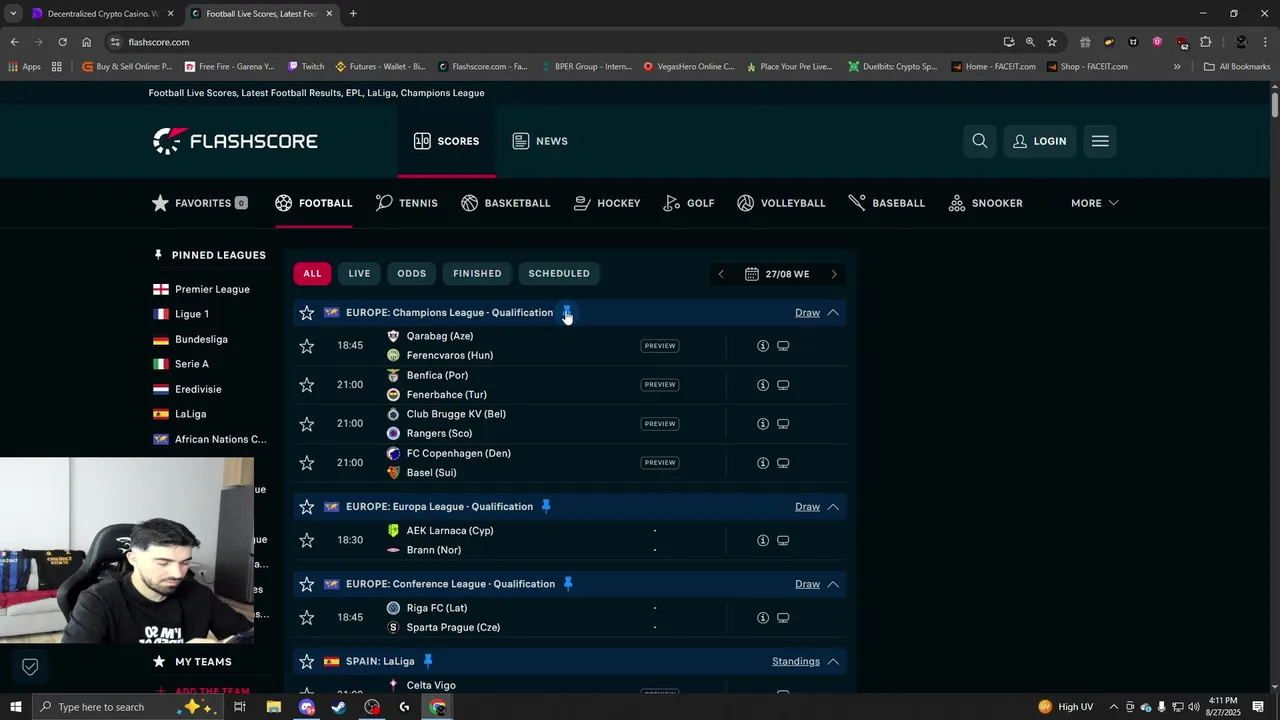Select TENNIS sport
This screenshot has height=720, width=1280.
(x=407, y=203)
